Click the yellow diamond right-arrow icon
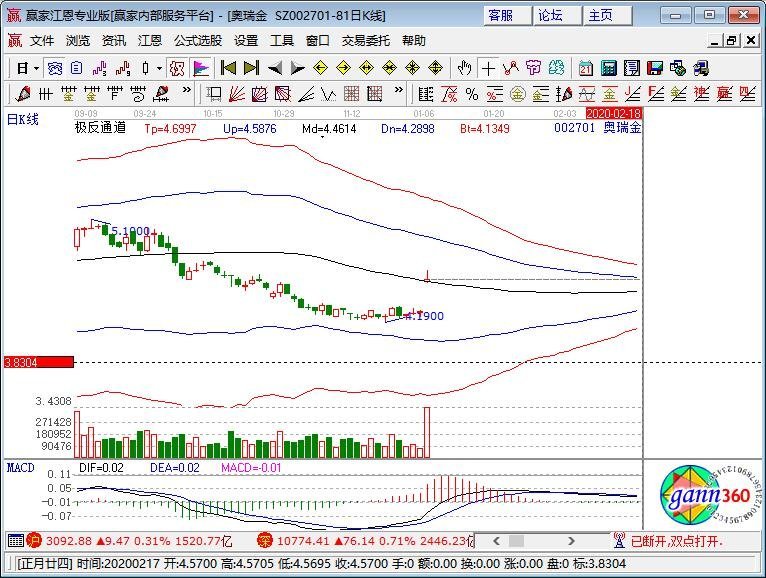The image size is (766, 578). tap(343, 68)
